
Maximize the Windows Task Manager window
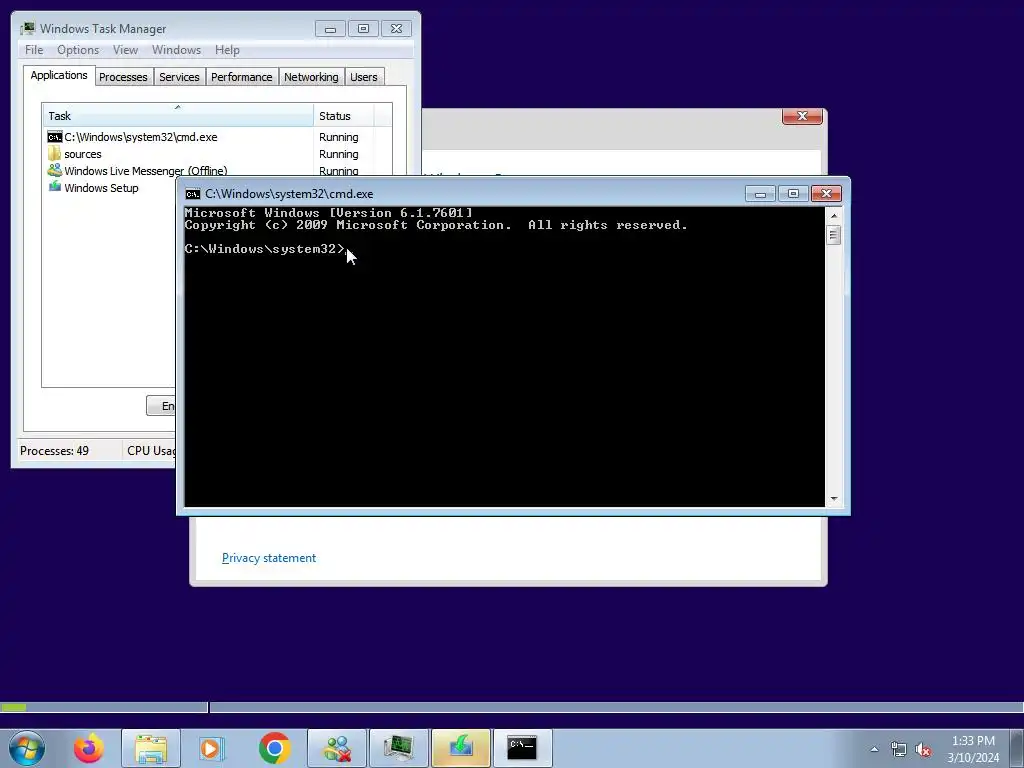(x=363, y=29)
